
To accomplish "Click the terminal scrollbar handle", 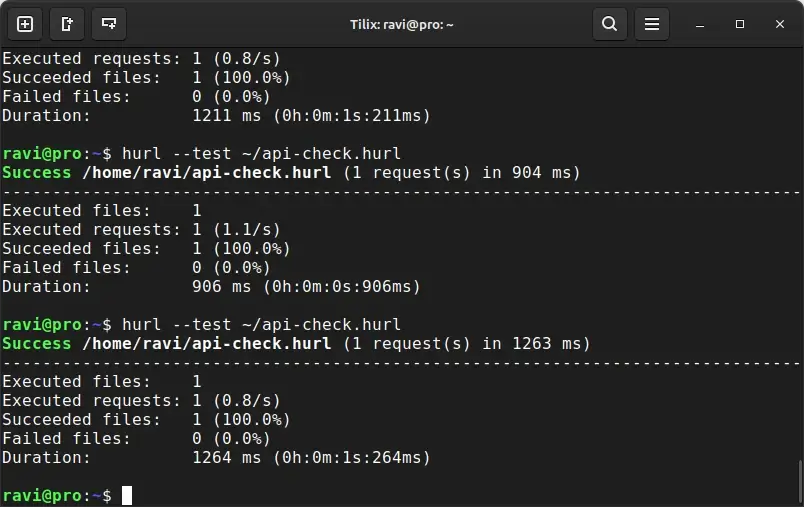I will [x=800, y=482].
